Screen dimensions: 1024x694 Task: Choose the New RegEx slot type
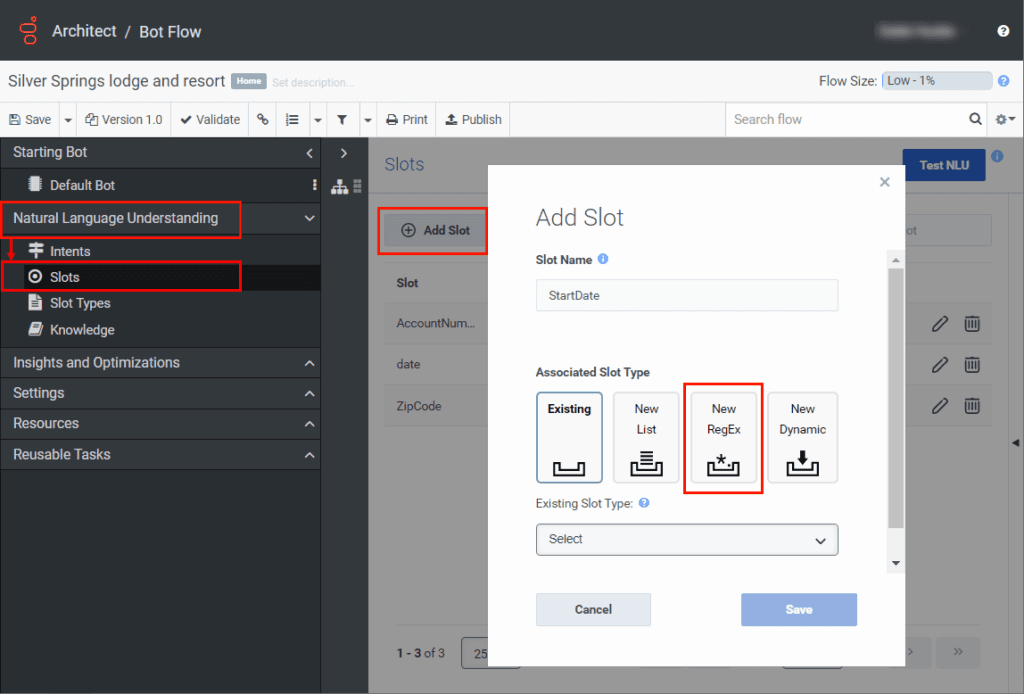[x=724, y=437]
